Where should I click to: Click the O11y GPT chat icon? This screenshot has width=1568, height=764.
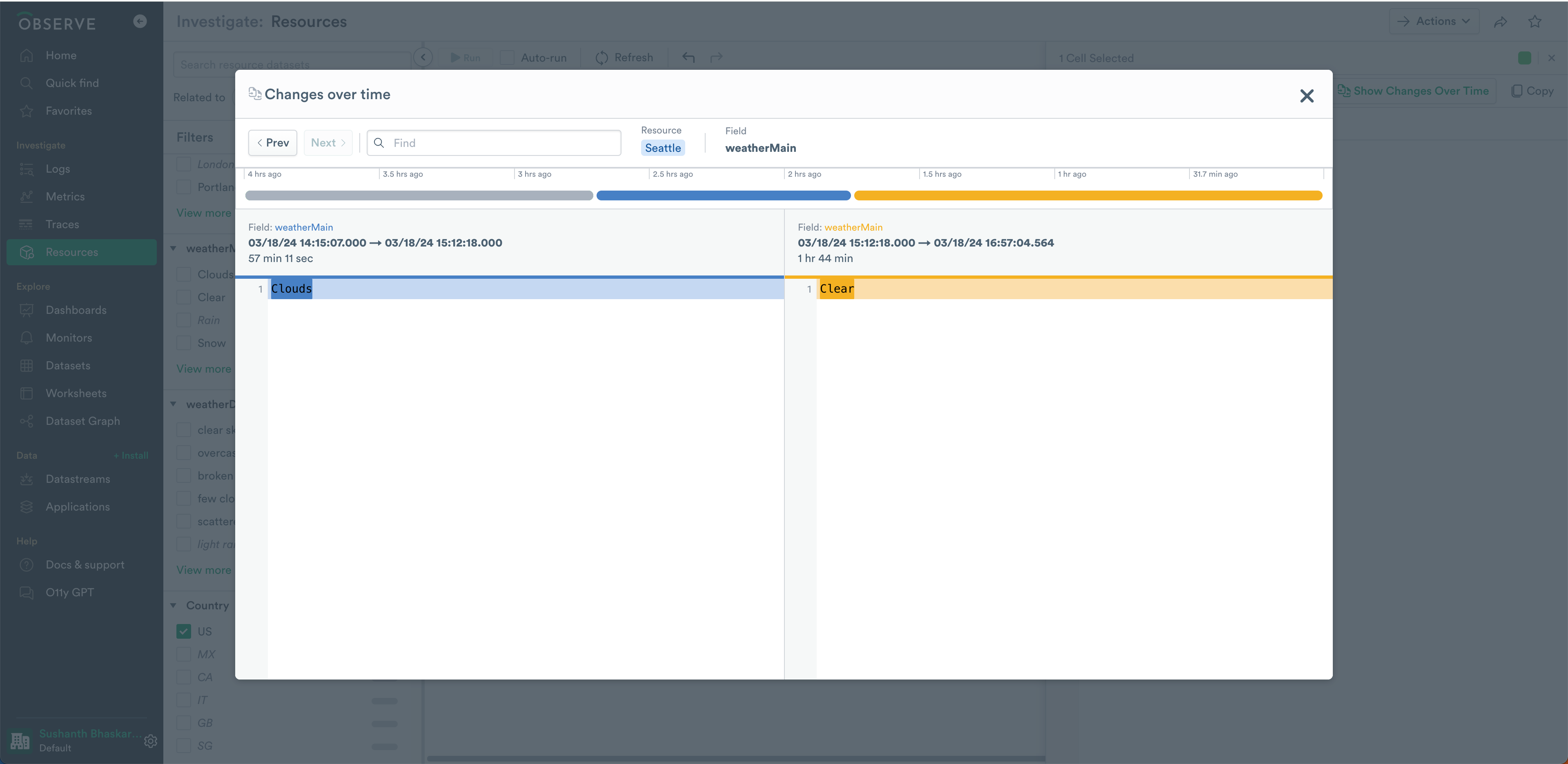tap(26, 593)
